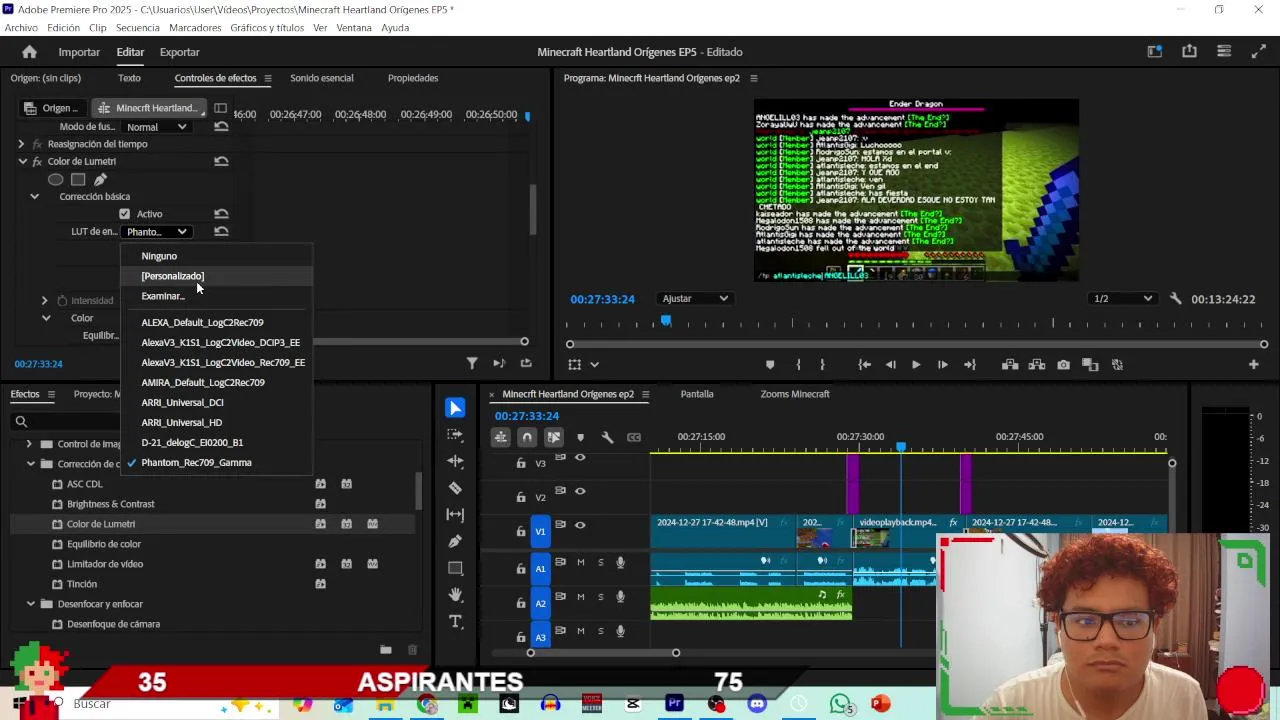Select the Rectangle shape tool
Viewport: 1280px width, 720px height.
(x=455, y=568)
